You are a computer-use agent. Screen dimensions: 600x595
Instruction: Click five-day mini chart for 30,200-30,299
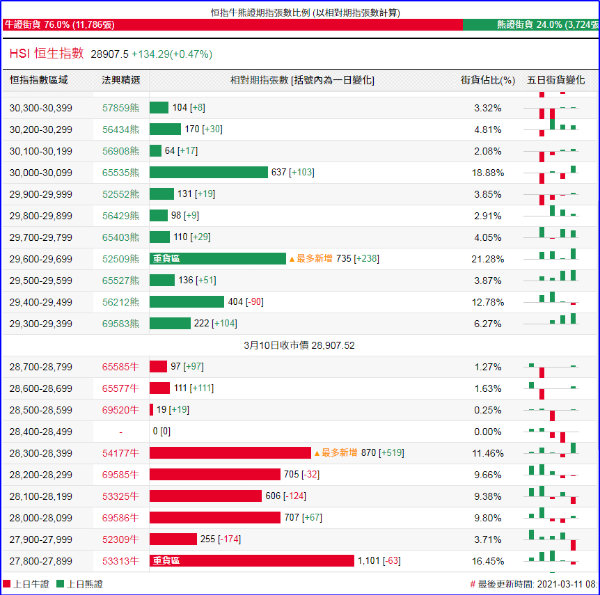tap(551, 128)
